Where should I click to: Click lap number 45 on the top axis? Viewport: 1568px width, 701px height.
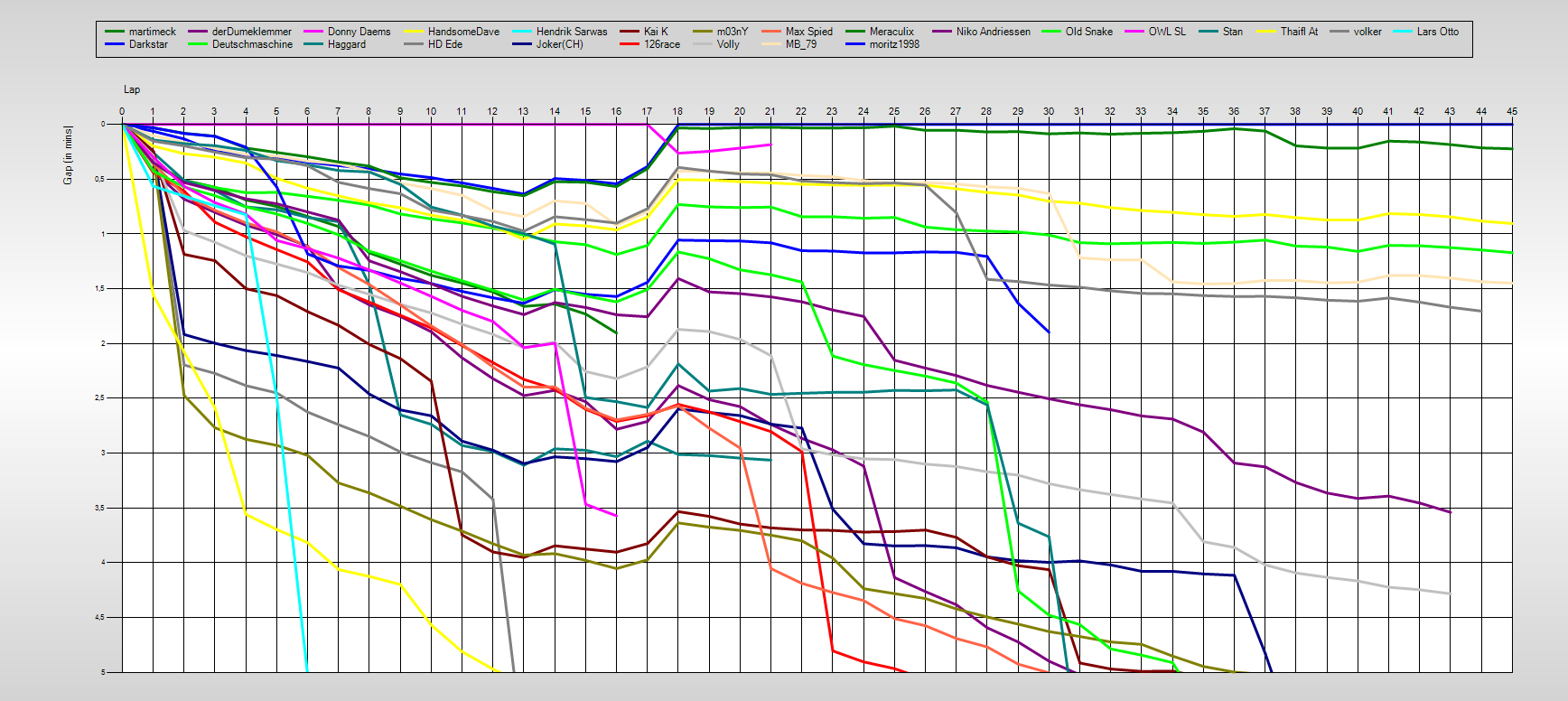click(x=1512, y=111)
